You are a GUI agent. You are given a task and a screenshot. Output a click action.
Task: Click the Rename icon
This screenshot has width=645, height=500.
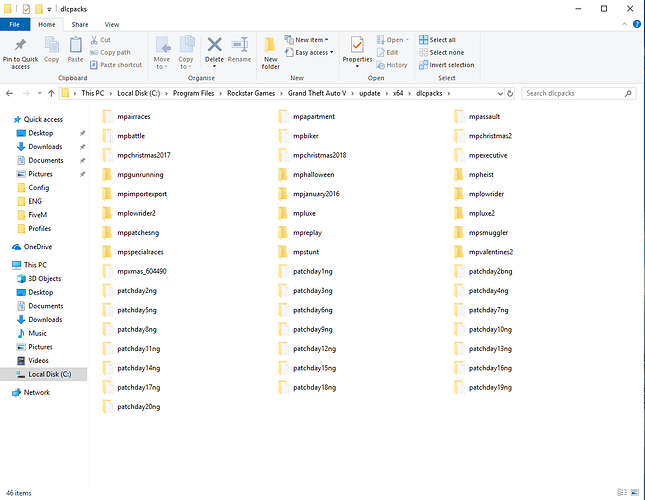[x=239, y=44]
